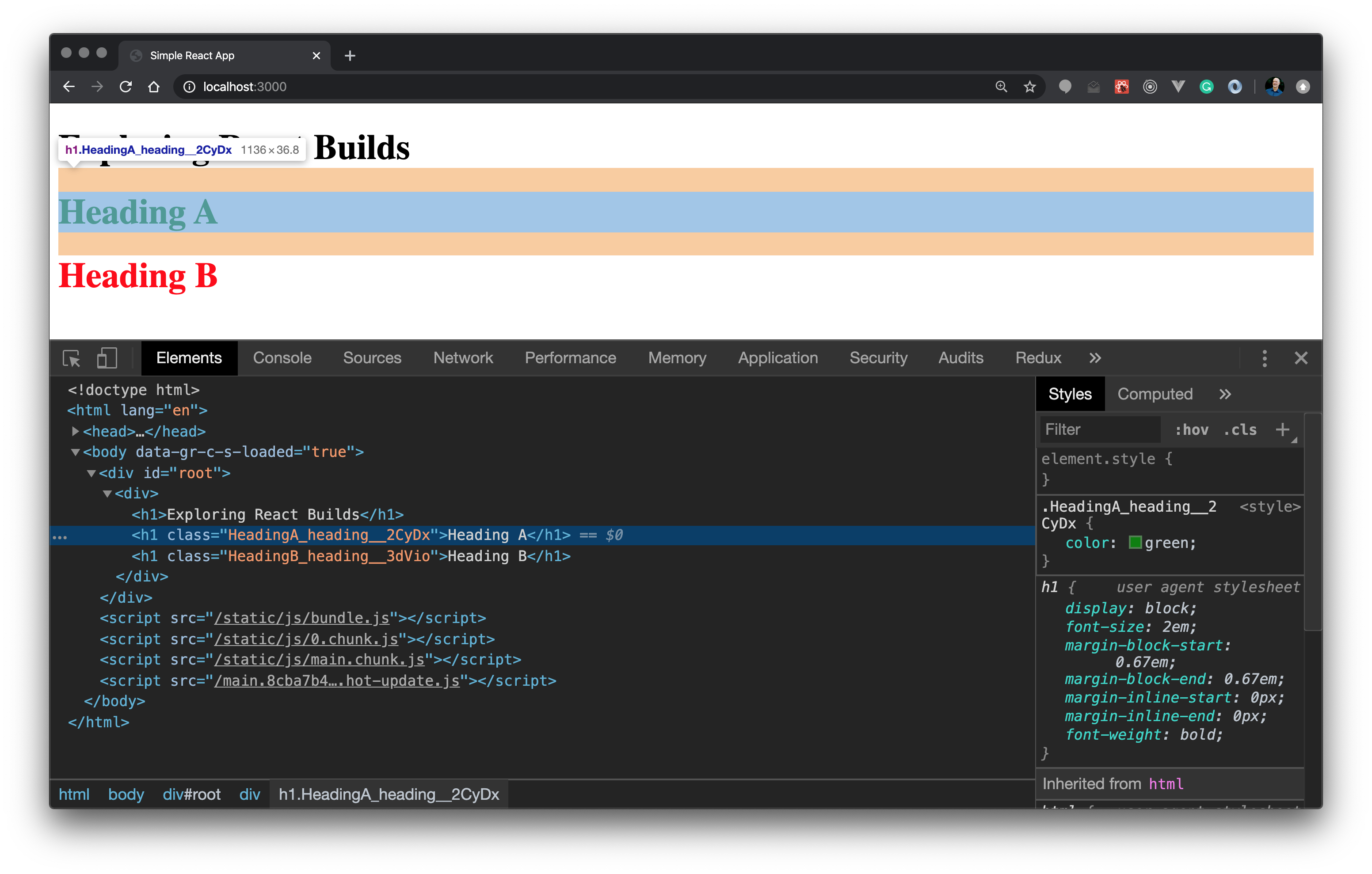Click the styles Filter input field

[x=1100, y=429]
